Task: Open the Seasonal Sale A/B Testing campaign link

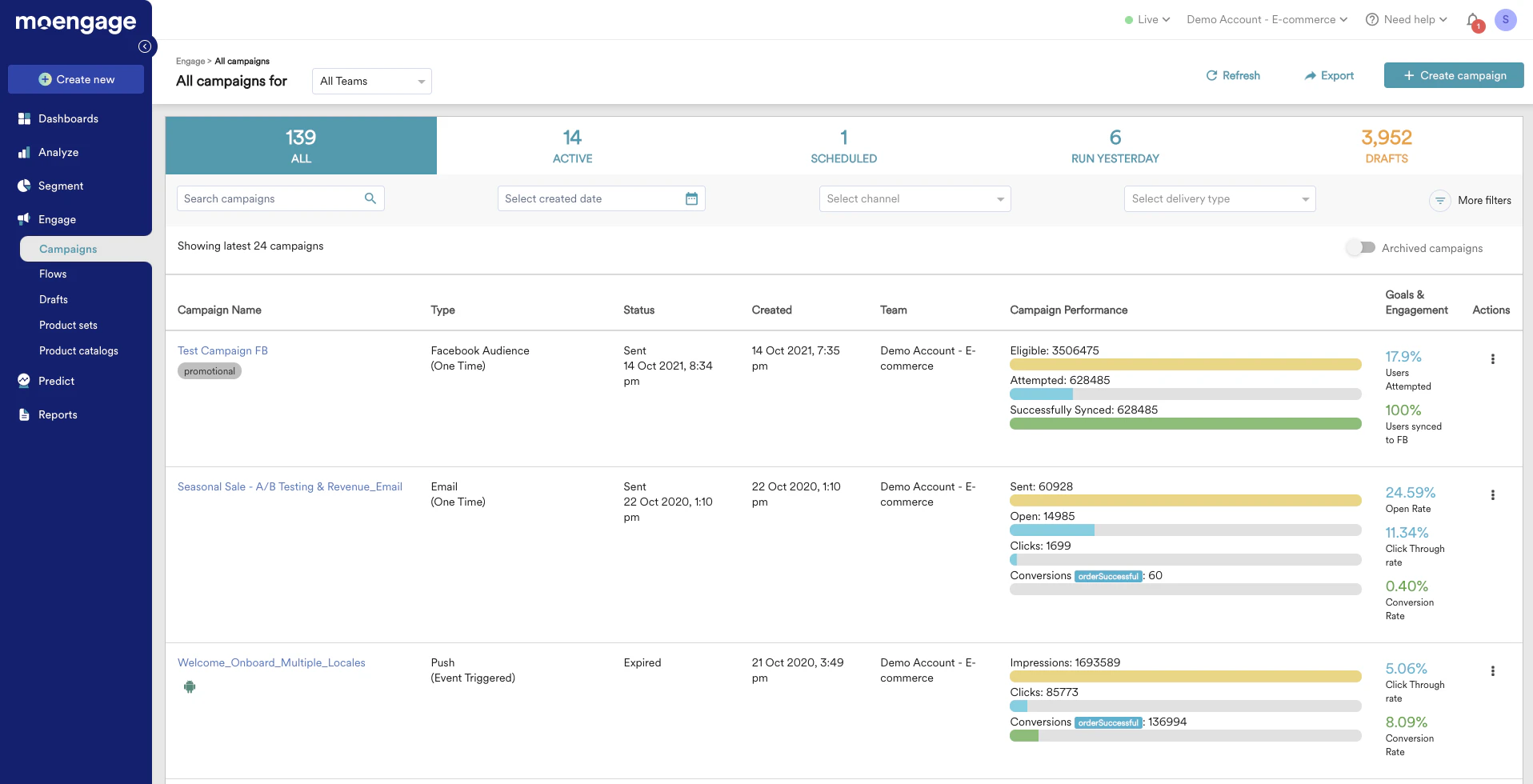Action: [290, 486]
